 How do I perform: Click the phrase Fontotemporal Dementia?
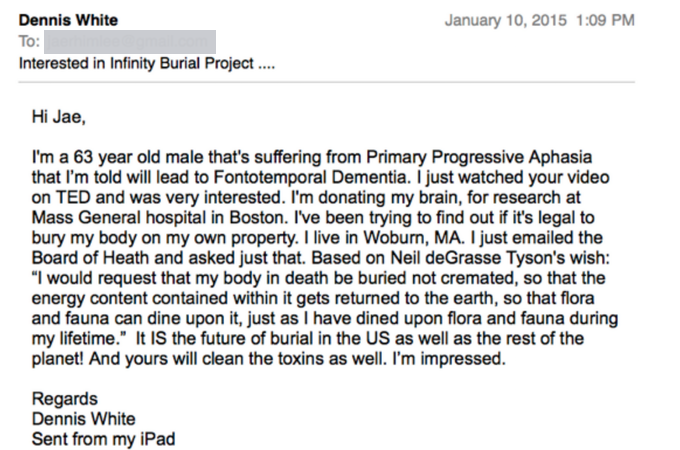tap(311, 177)
